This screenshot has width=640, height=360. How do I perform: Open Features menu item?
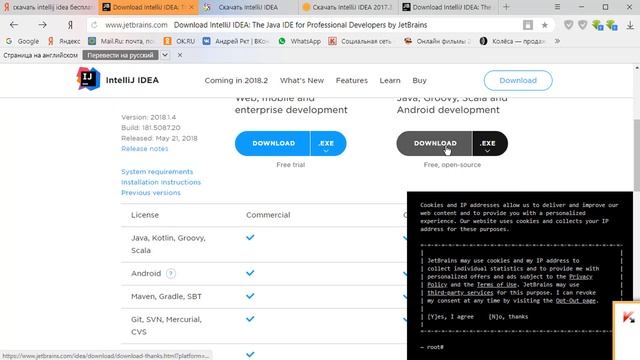click(x=352, y=80)
